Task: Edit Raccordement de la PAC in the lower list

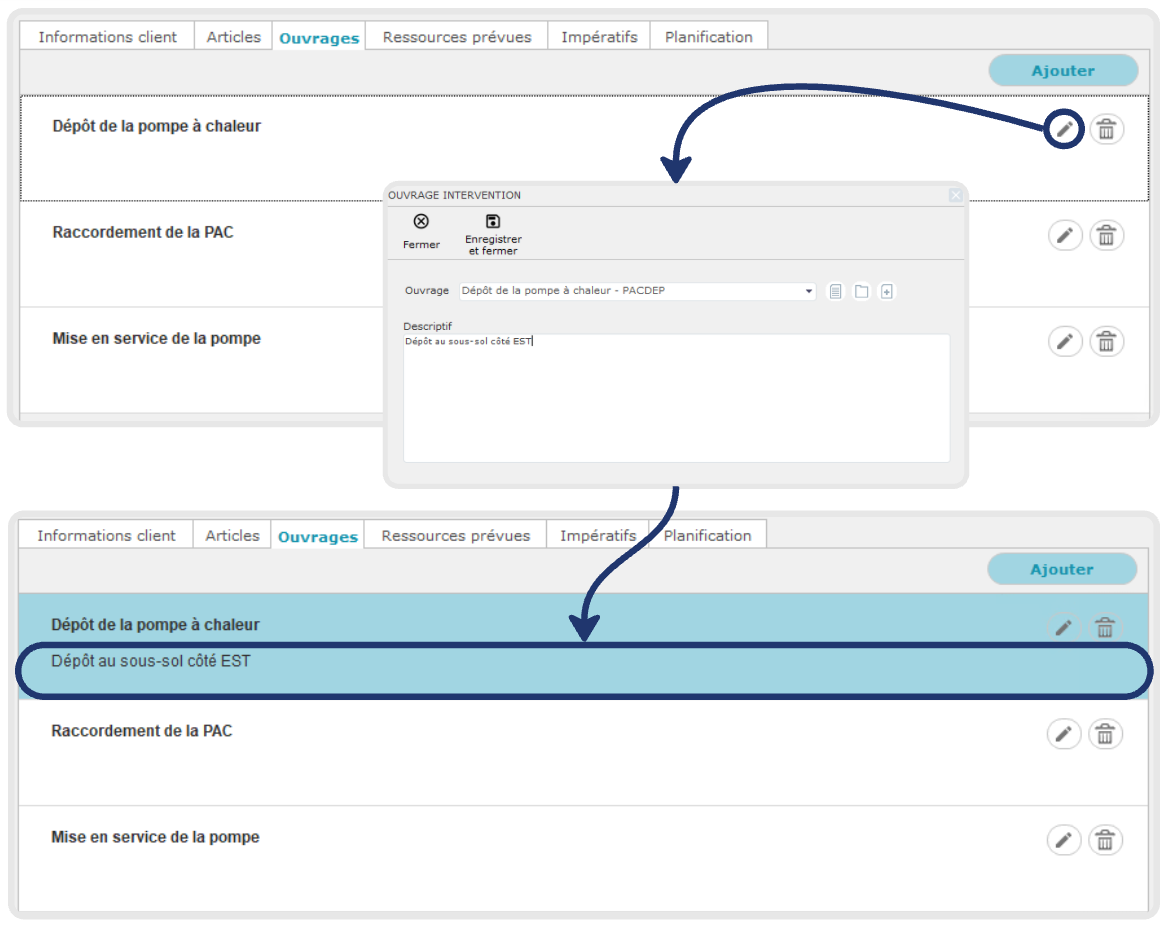Action: point(1064,735)
